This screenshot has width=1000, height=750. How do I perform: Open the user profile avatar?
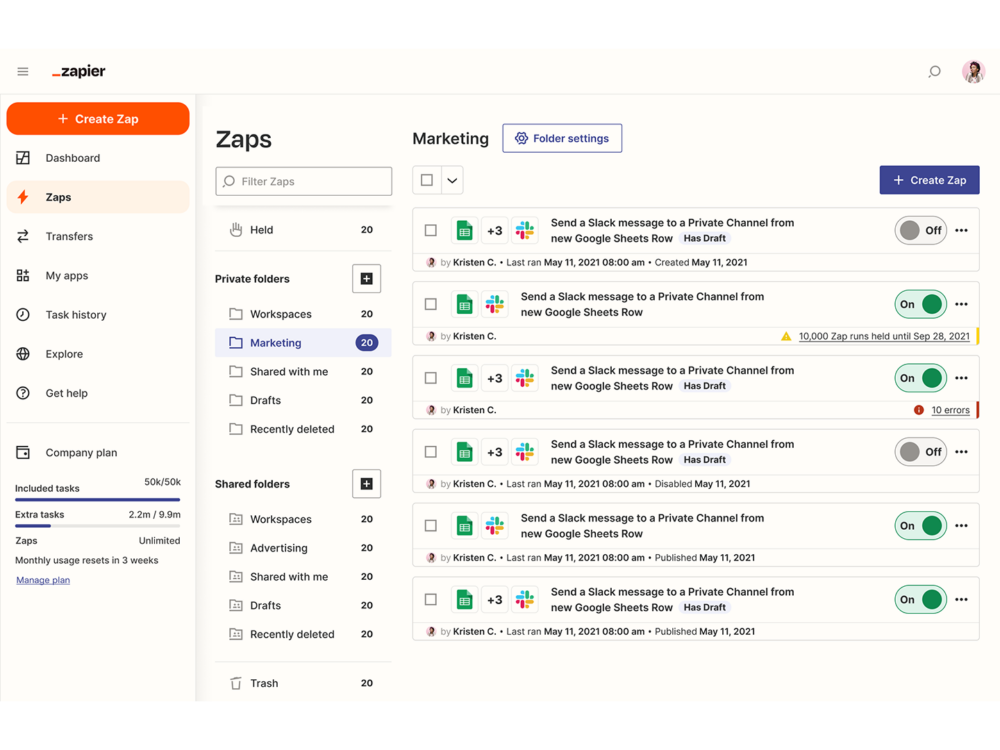pyautogui.click(x=973, y=72)
